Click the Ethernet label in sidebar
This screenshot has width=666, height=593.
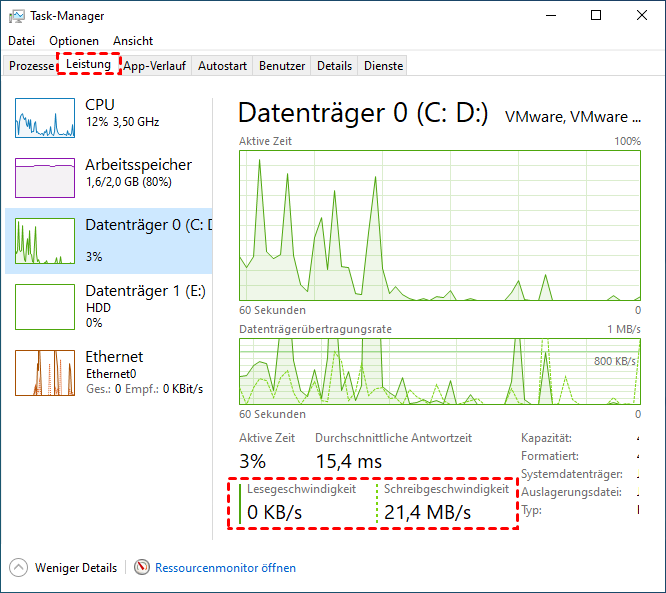coord(114,357)
